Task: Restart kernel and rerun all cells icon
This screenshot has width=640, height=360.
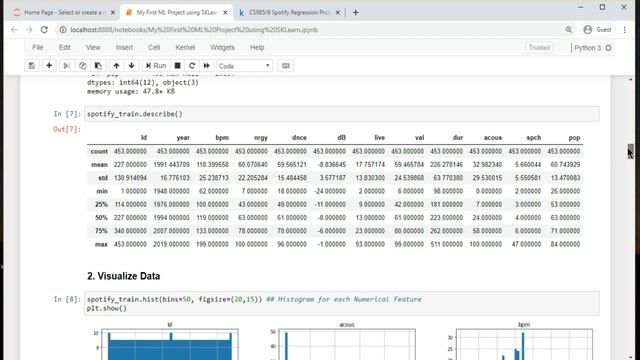Action: 207,66
